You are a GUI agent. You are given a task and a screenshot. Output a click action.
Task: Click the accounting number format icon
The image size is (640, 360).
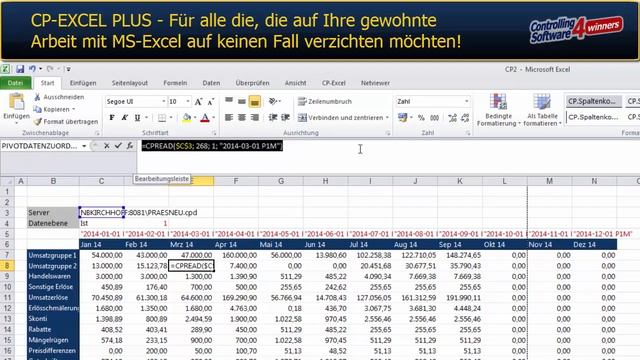click(402, 118)
